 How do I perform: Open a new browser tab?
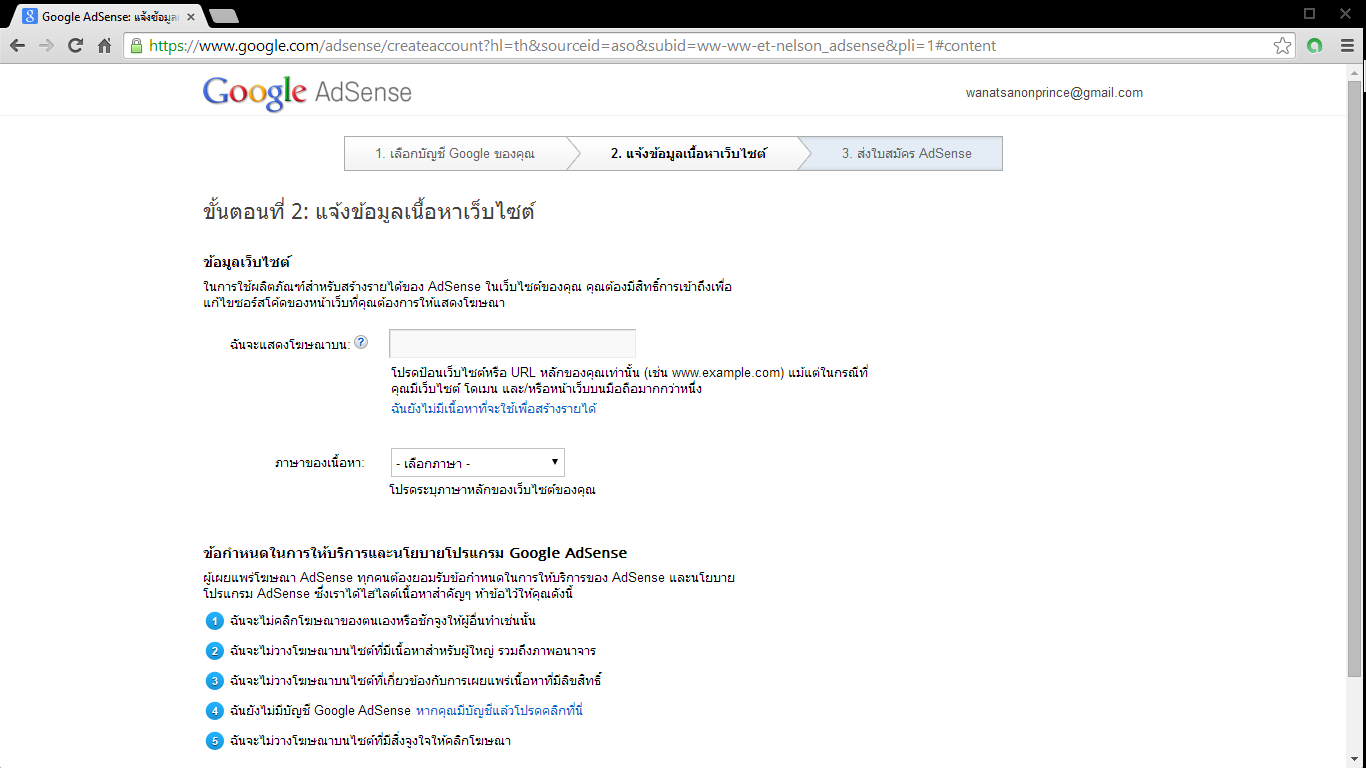click(x=224, y=16)
